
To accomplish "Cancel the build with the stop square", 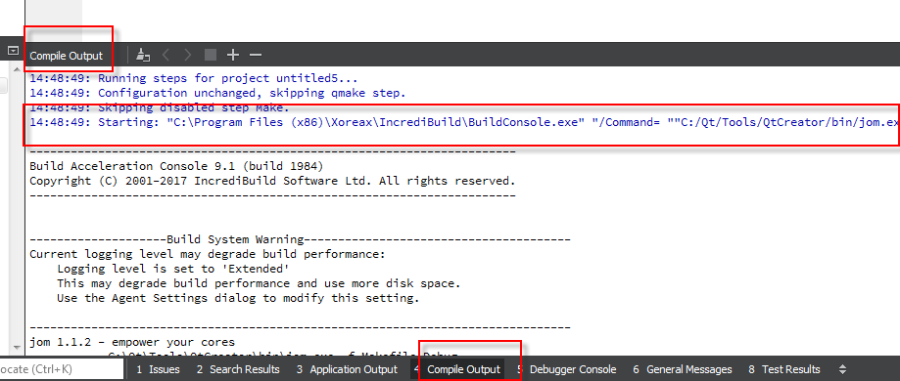I will [x=210, y=55].
